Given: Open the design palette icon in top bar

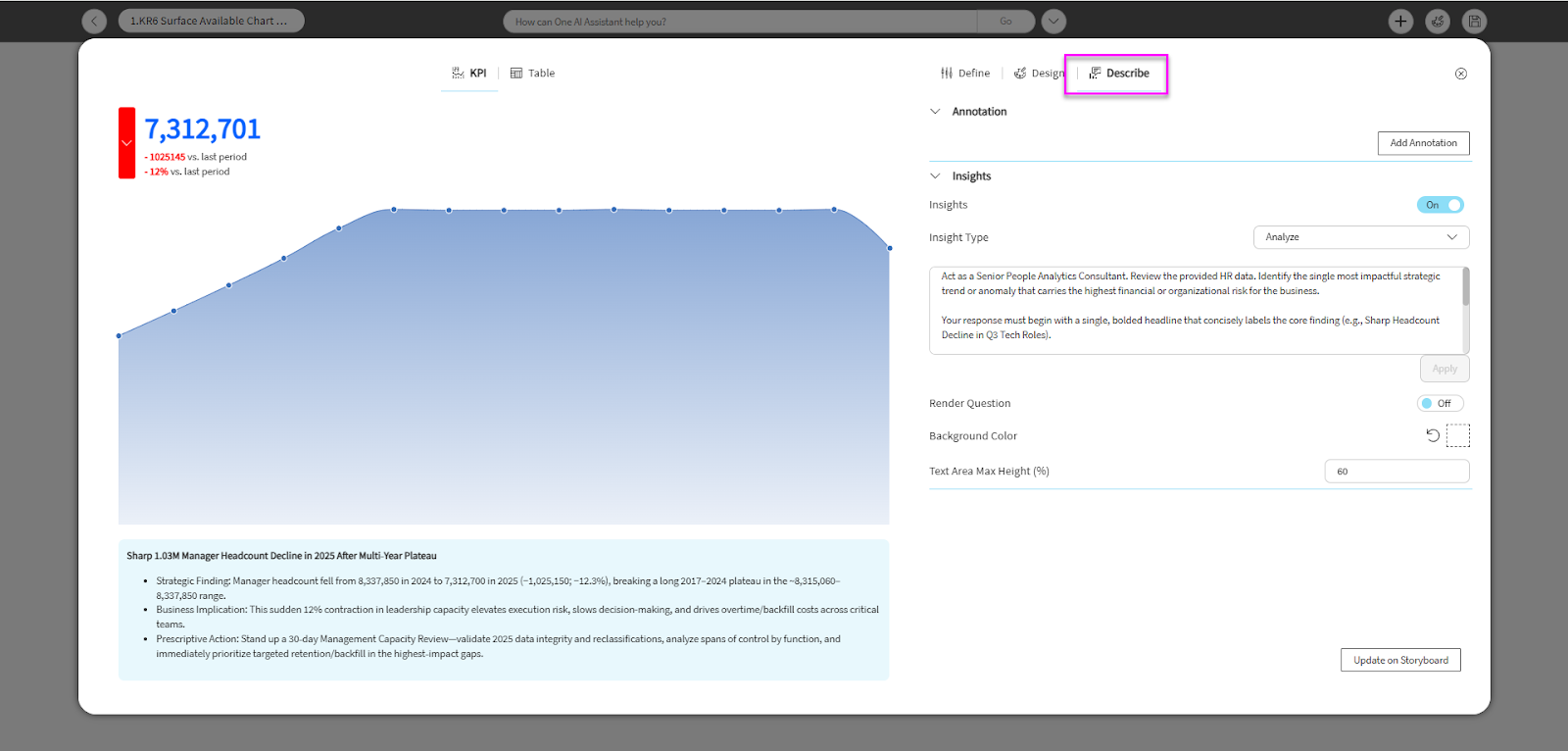Looking at the screenshot, I should [1438, 21].
